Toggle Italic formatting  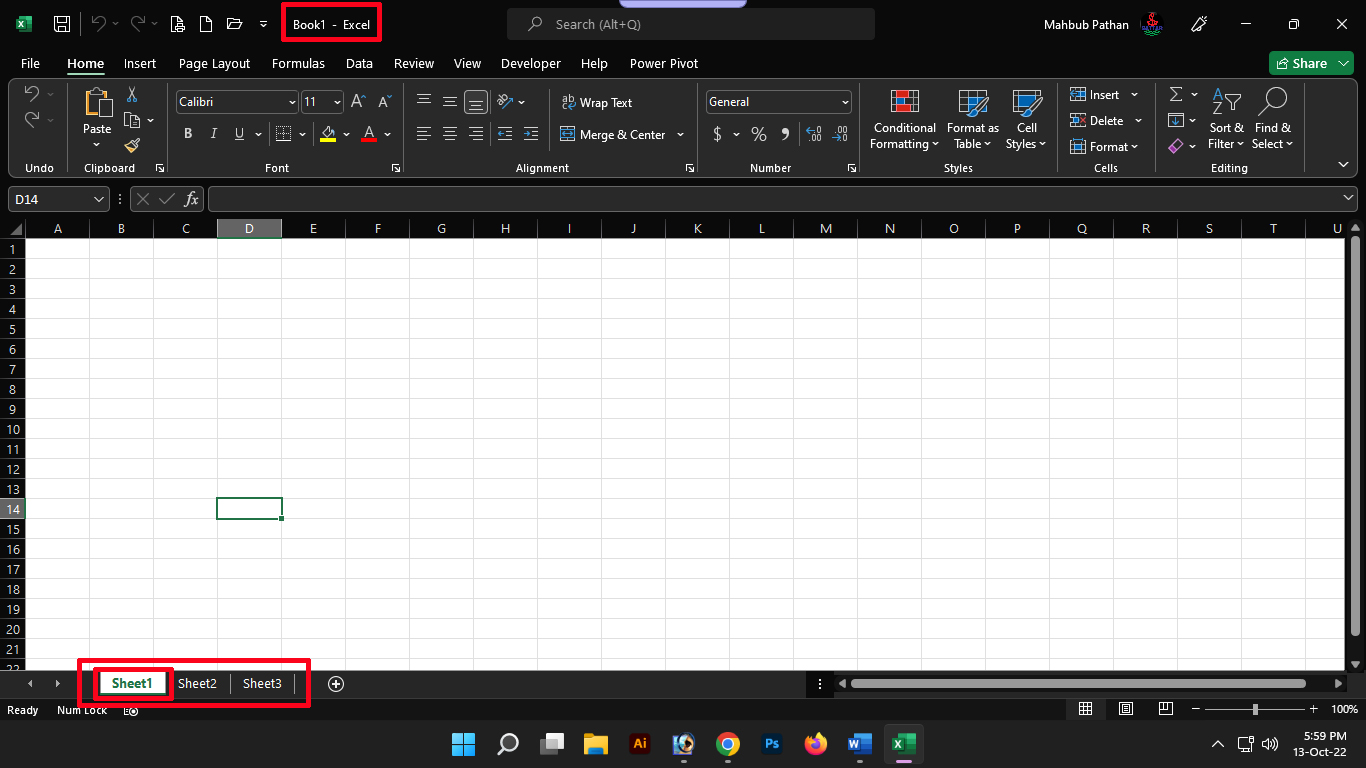(x=213, y=134)
